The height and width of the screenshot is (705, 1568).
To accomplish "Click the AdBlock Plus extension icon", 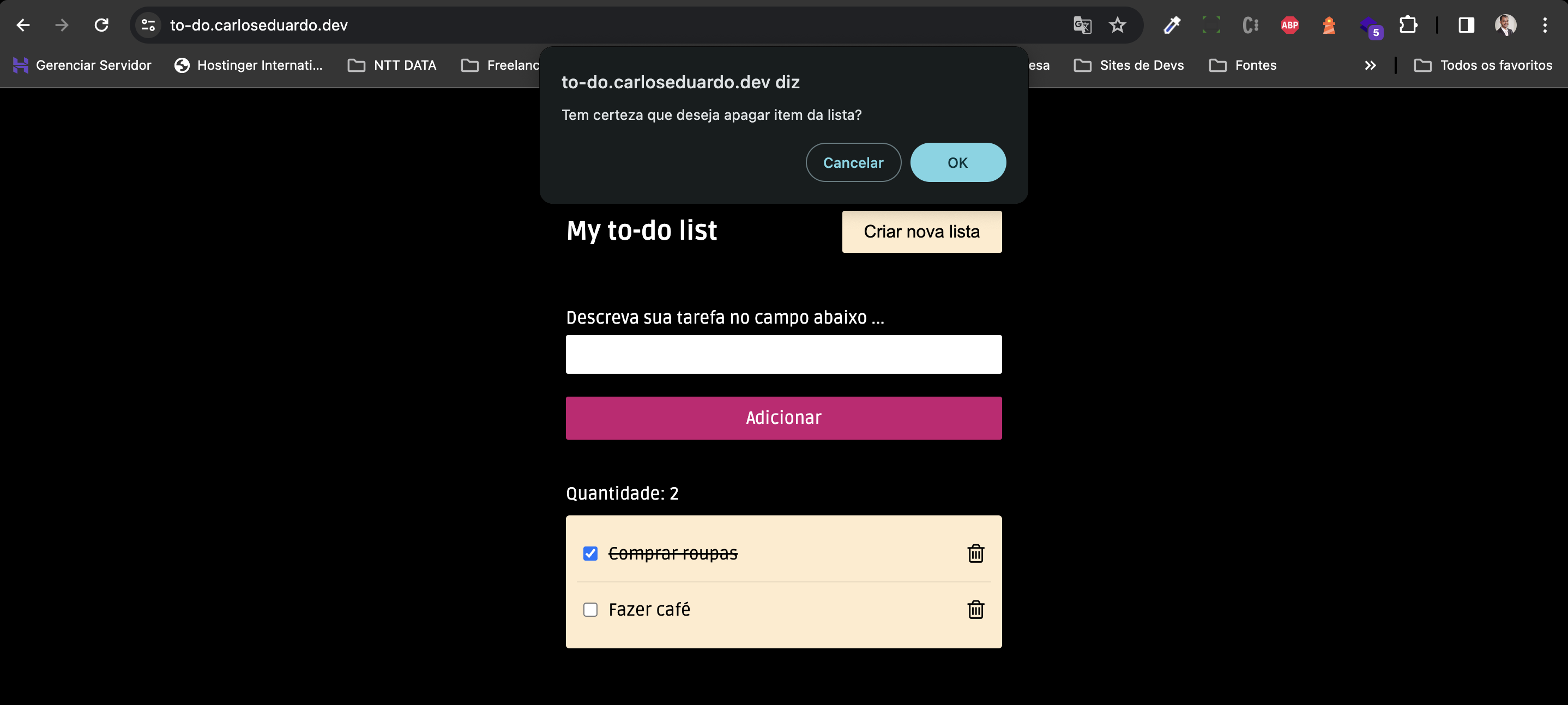I will click(1289, 25).
